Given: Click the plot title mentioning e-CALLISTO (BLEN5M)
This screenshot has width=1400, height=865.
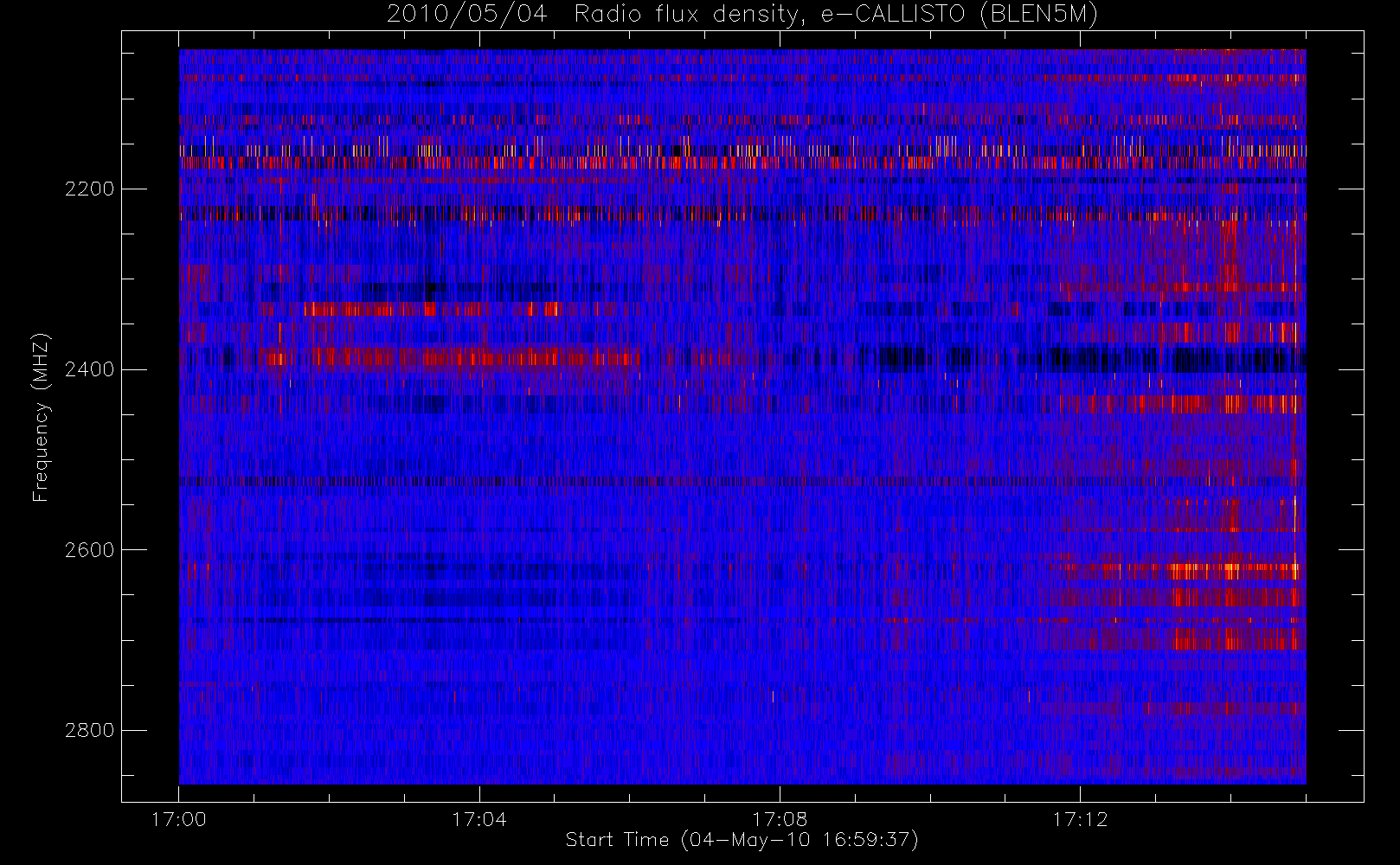Looking at the screenshot, I should [742, 15].
